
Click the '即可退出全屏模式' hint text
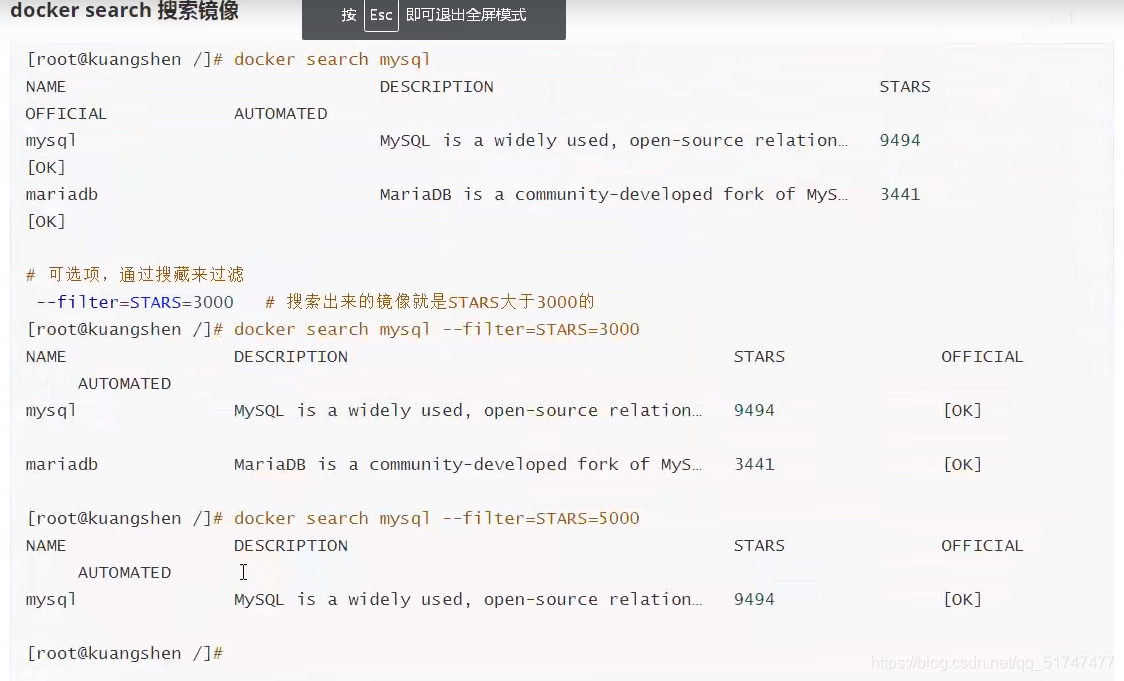(x=466, y=15)
